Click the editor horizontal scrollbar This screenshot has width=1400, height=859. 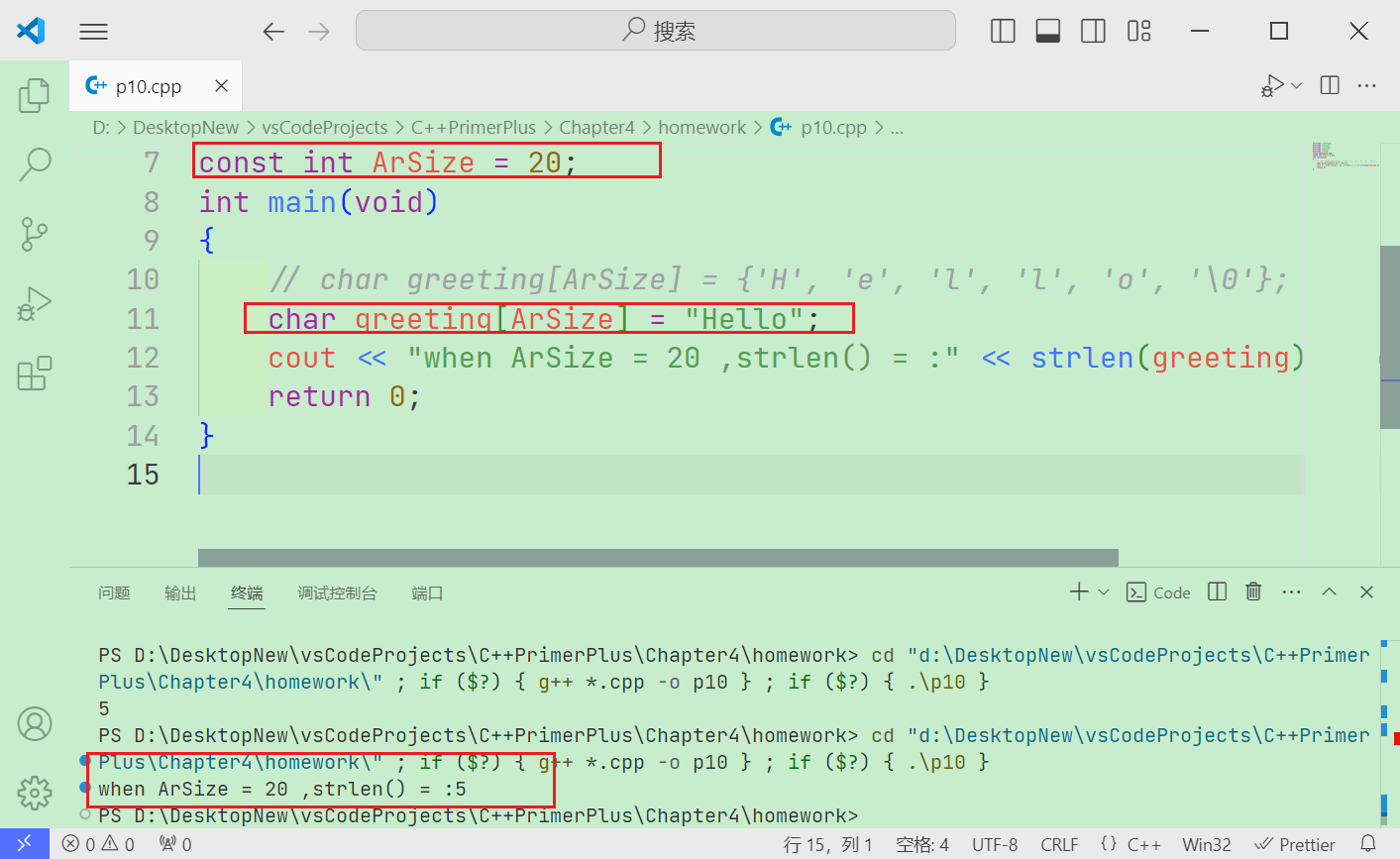[x=658, y=558]
